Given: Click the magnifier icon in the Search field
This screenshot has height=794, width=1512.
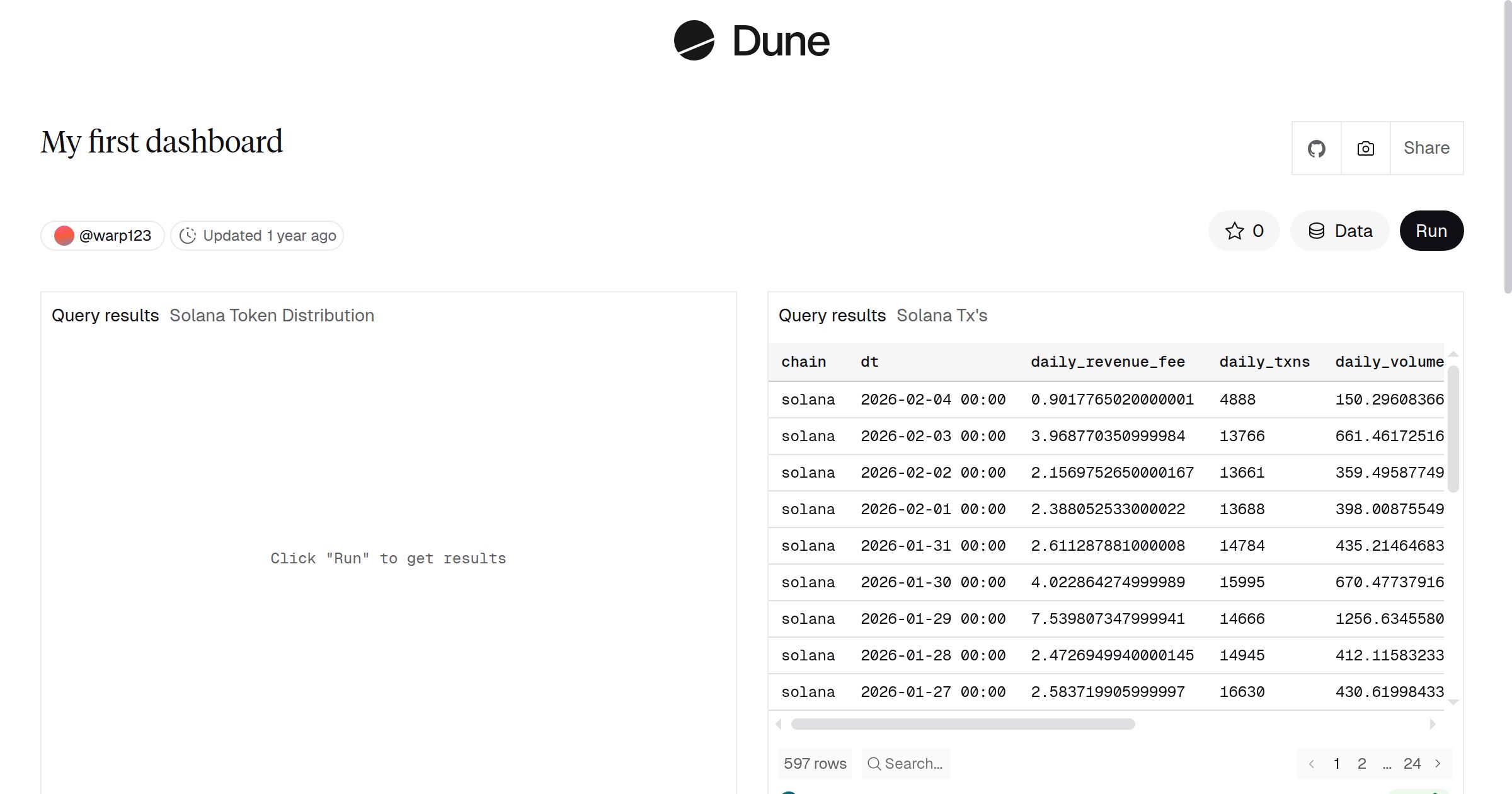Looking at the screenshot, I should point(874,763).
